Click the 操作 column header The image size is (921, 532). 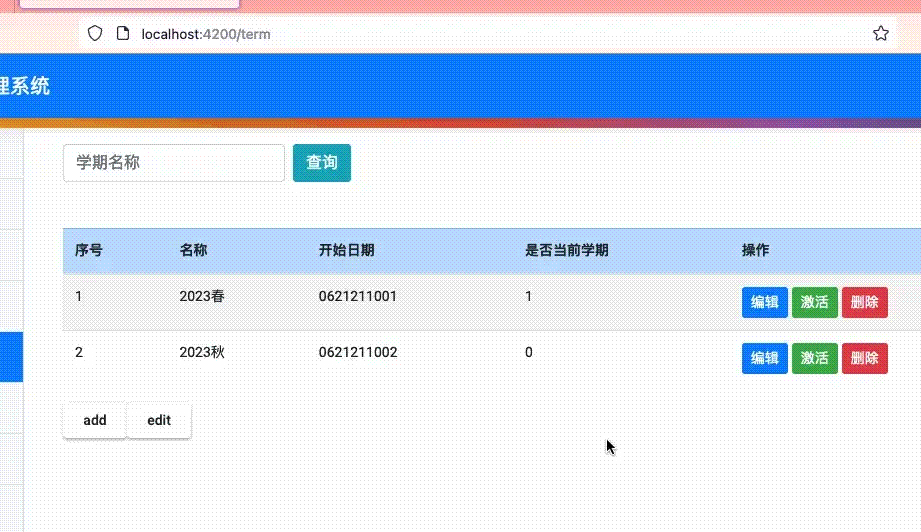coord(755,250)
